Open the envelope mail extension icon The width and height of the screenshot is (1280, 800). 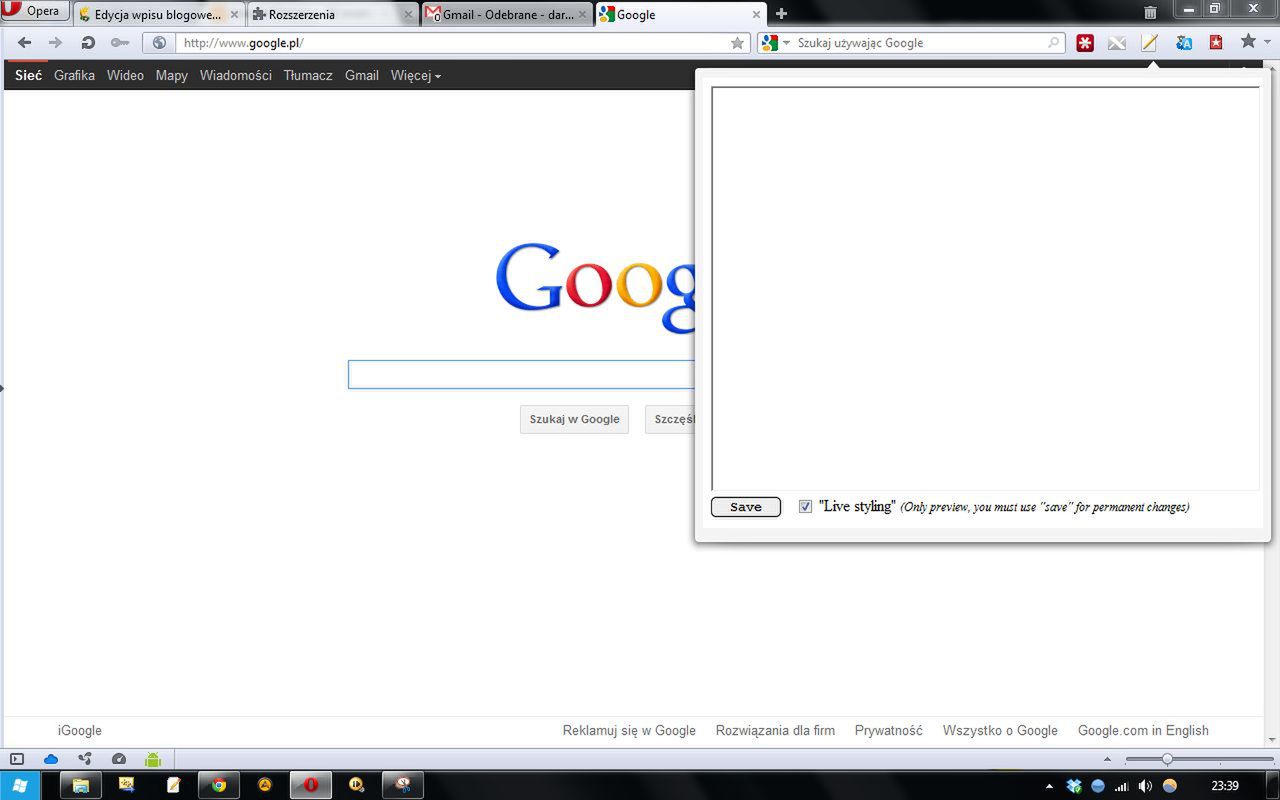1117,43
